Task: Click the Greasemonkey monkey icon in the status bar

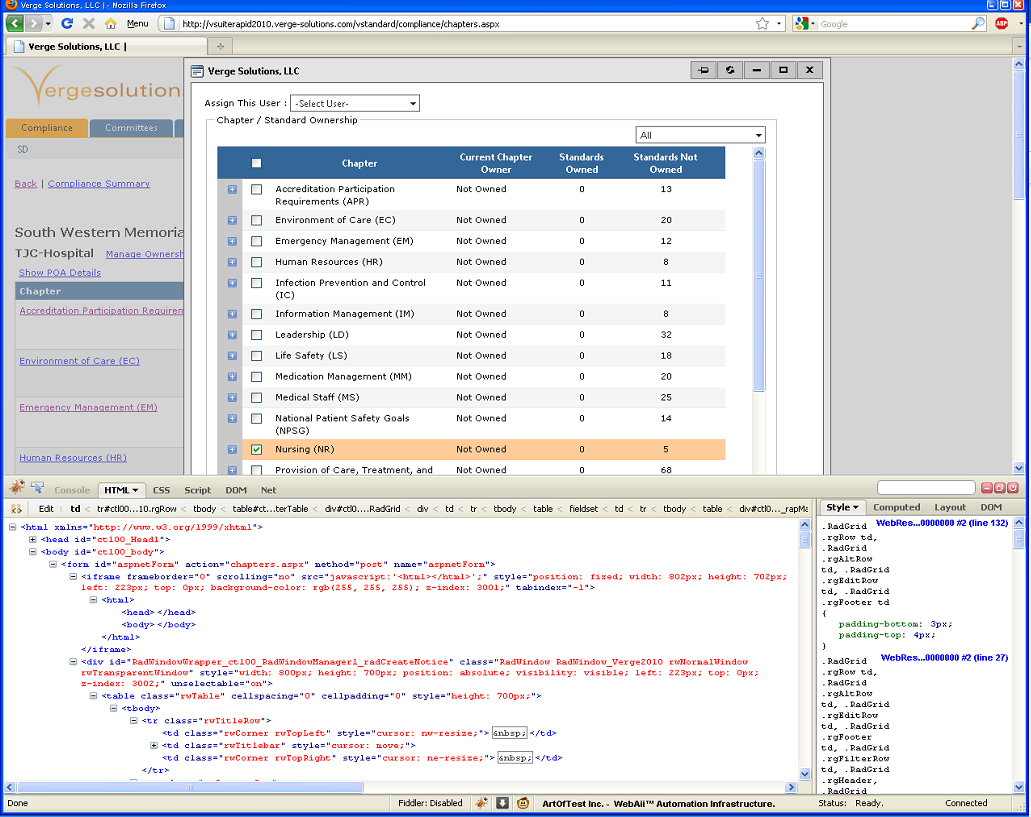Action: tap(525, 803)
